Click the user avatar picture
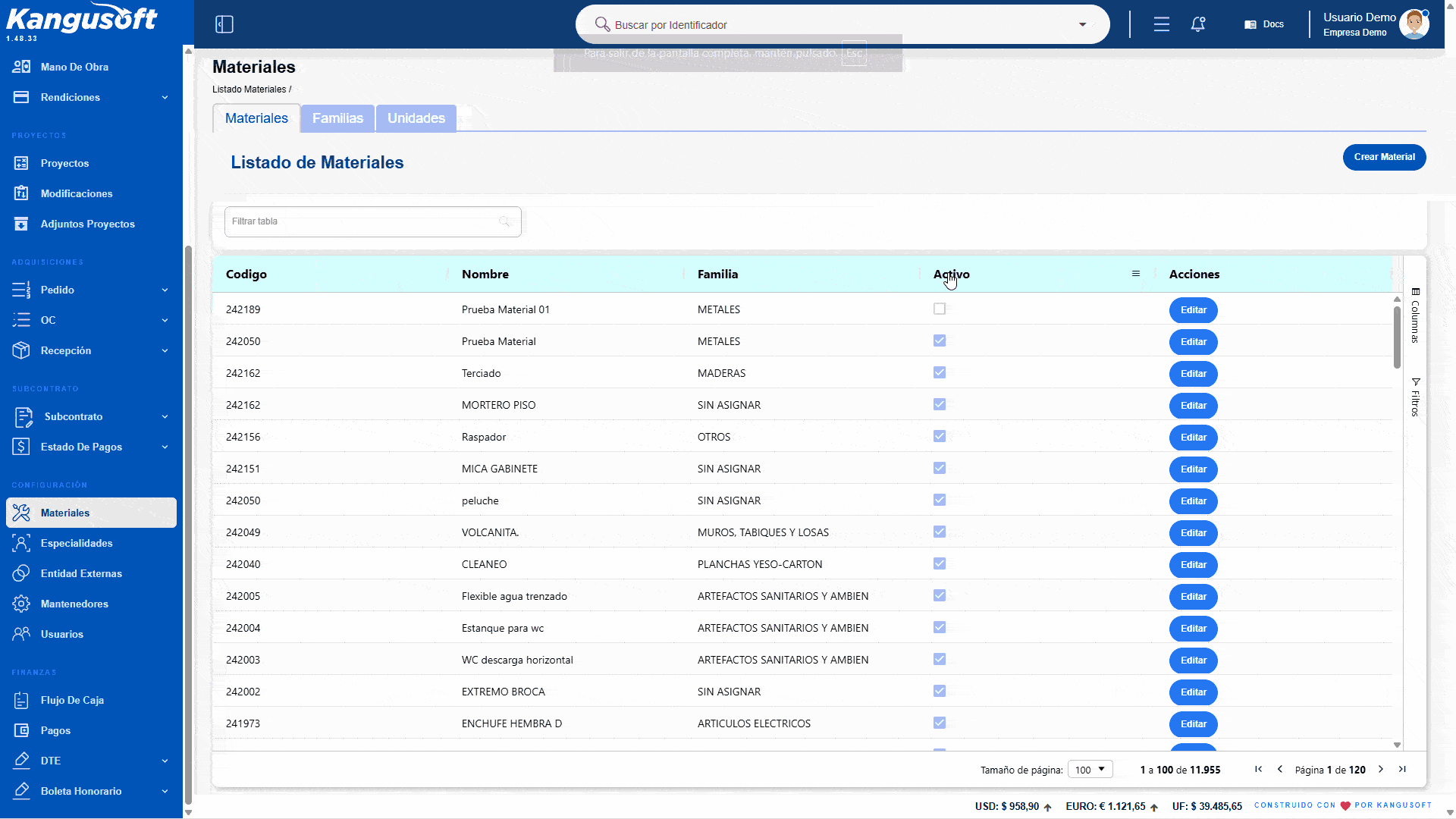Image resolution: width=1456 pixels, height=819 pixels. click(x=1414, y=24)
